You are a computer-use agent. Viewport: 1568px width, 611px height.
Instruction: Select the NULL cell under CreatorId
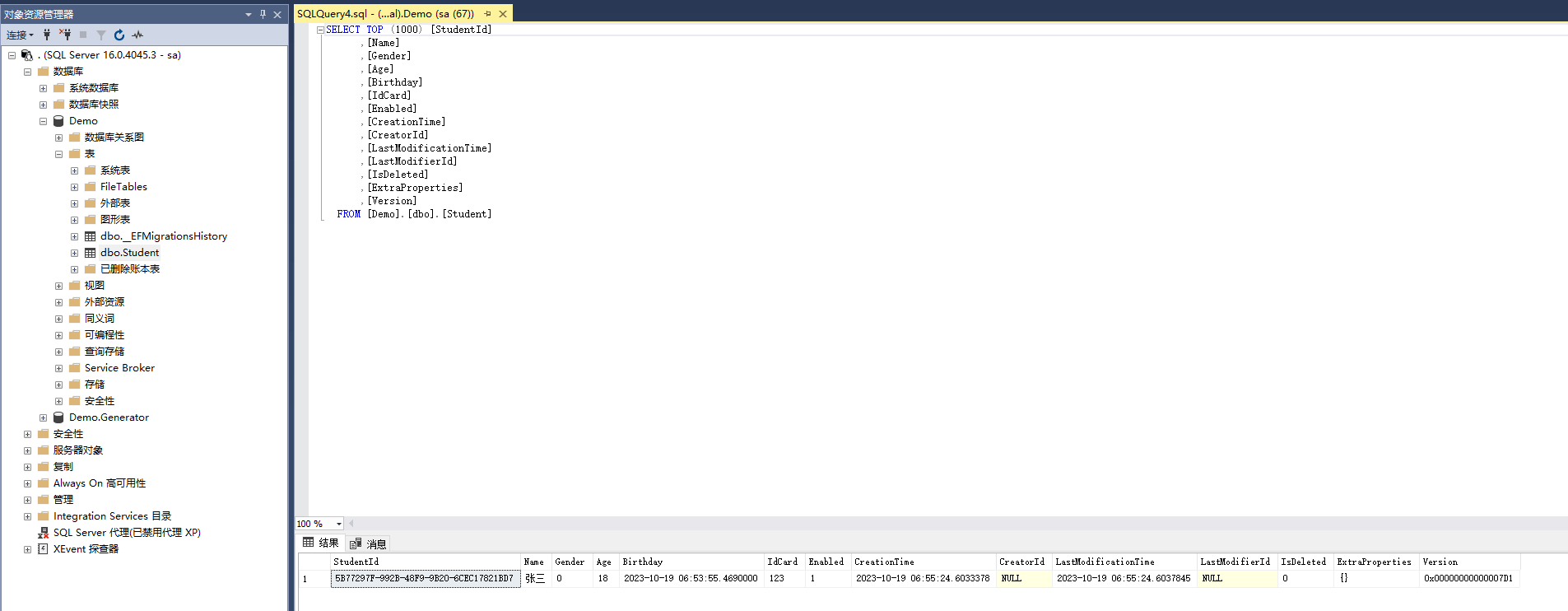pos(1024,578)
